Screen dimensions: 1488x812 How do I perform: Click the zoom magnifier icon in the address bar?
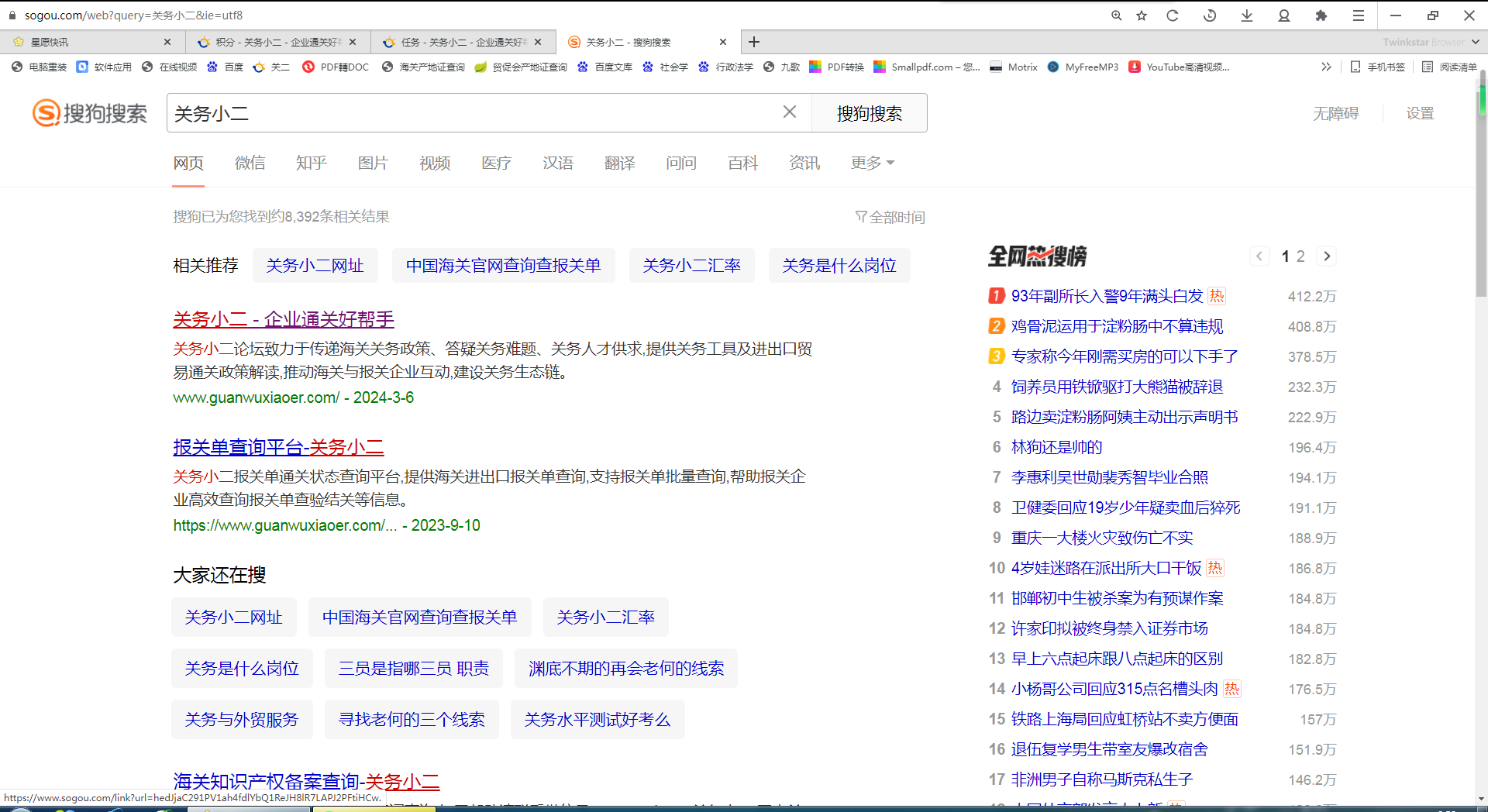point(1116,15)
